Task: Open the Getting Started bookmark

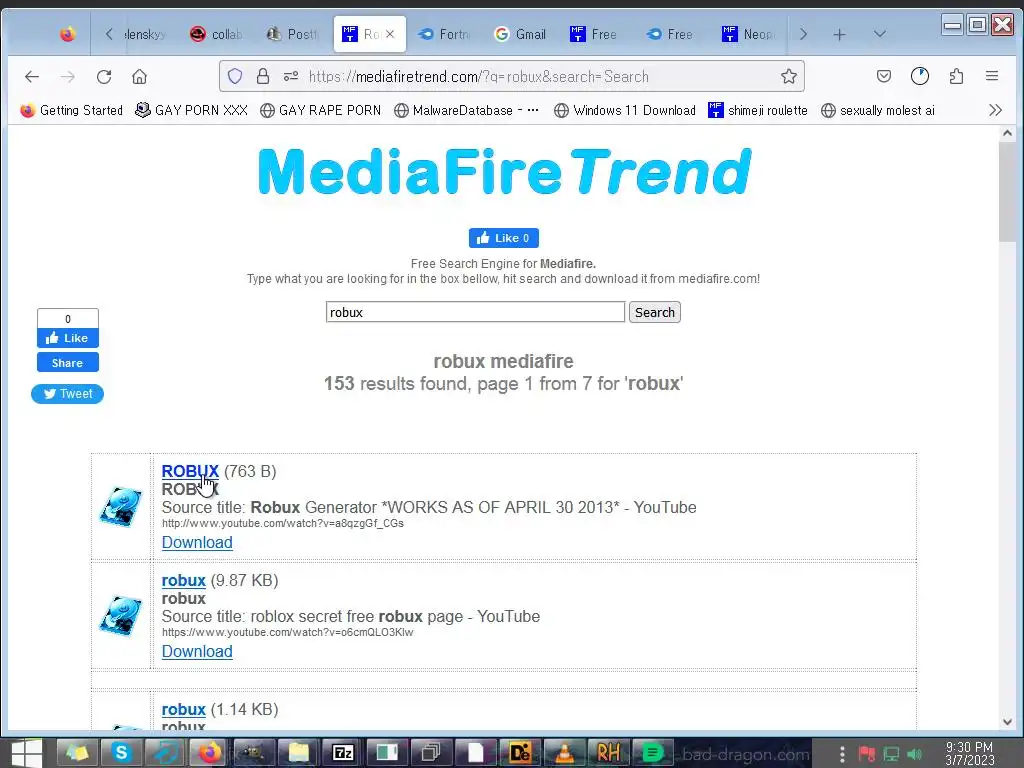Action: [72, 110]
